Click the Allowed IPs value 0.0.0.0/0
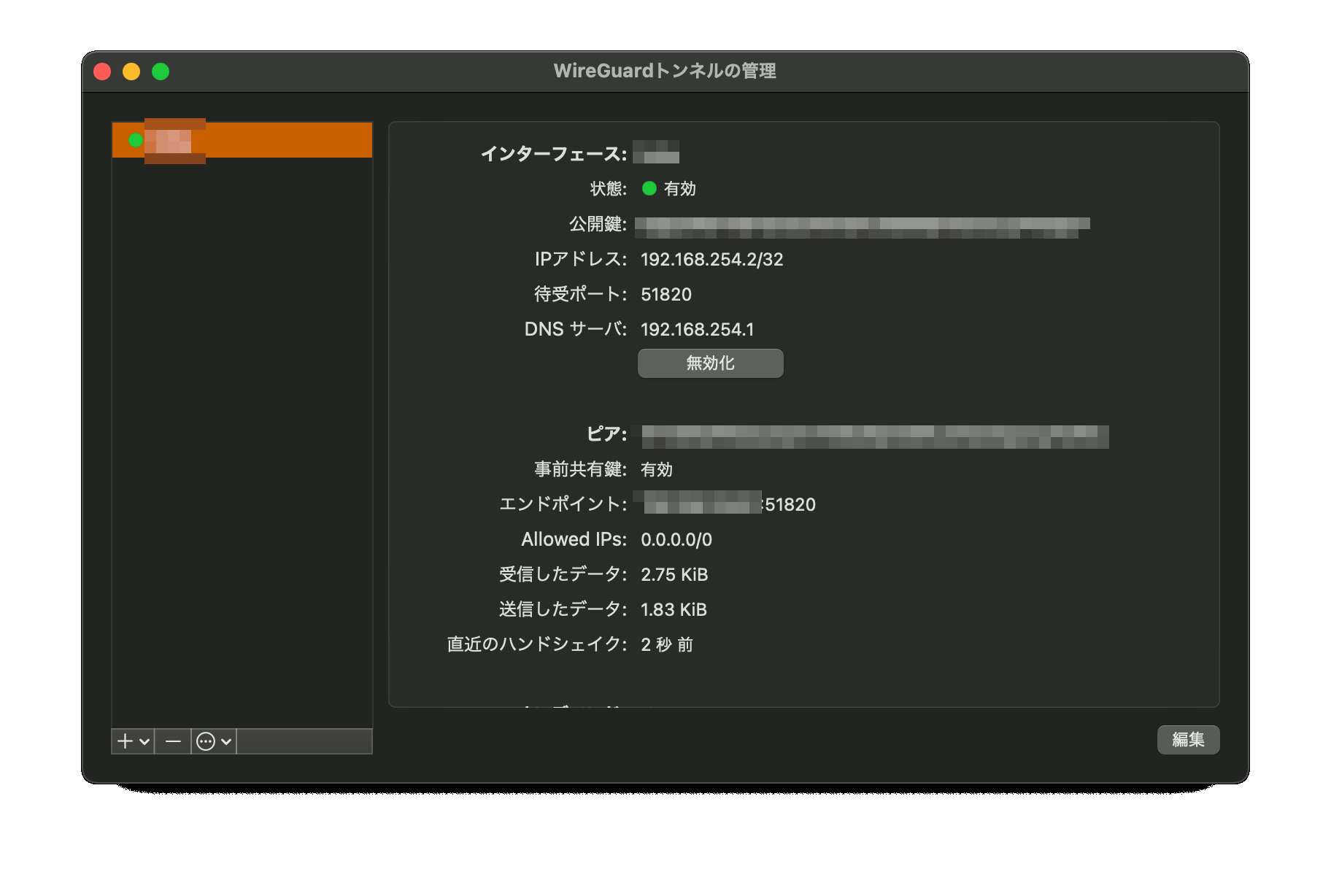 [x=676, y=540]
